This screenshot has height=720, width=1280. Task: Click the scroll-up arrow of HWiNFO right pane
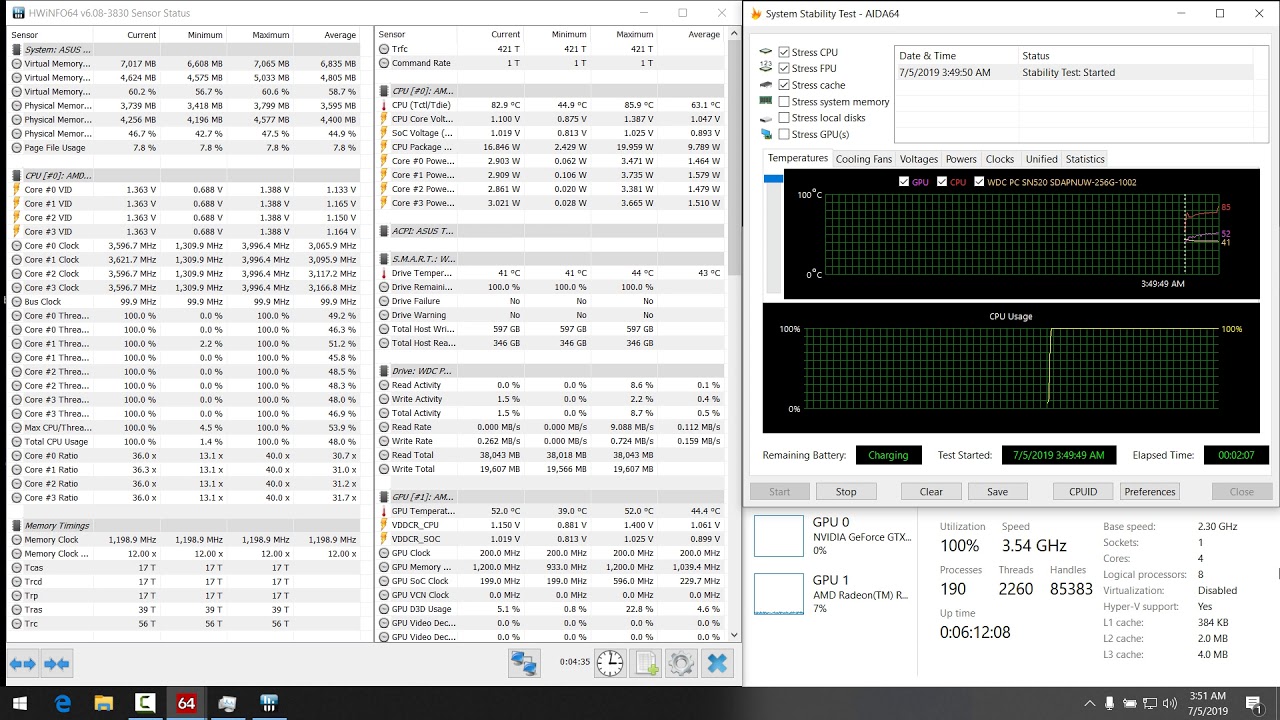[735, 33]
